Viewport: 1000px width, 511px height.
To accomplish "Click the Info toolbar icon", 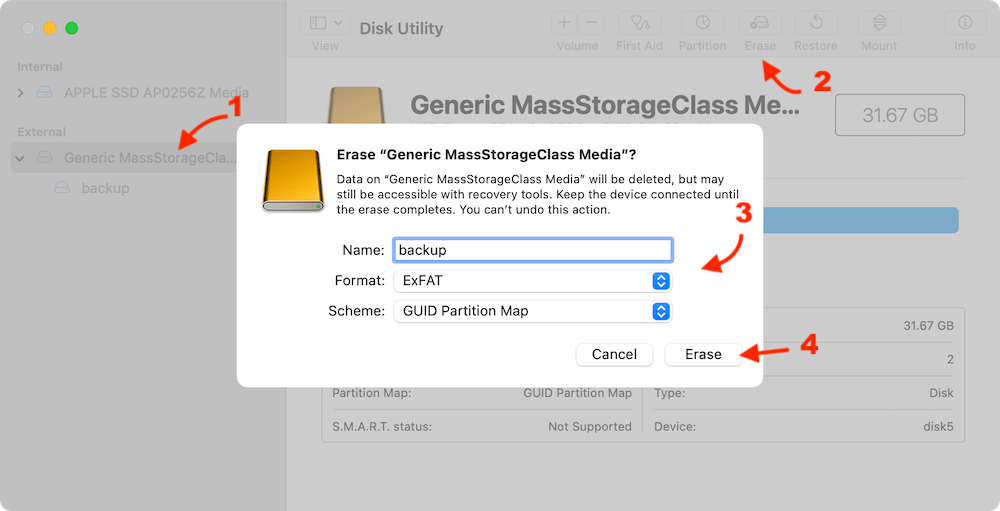I will [965, 24].
